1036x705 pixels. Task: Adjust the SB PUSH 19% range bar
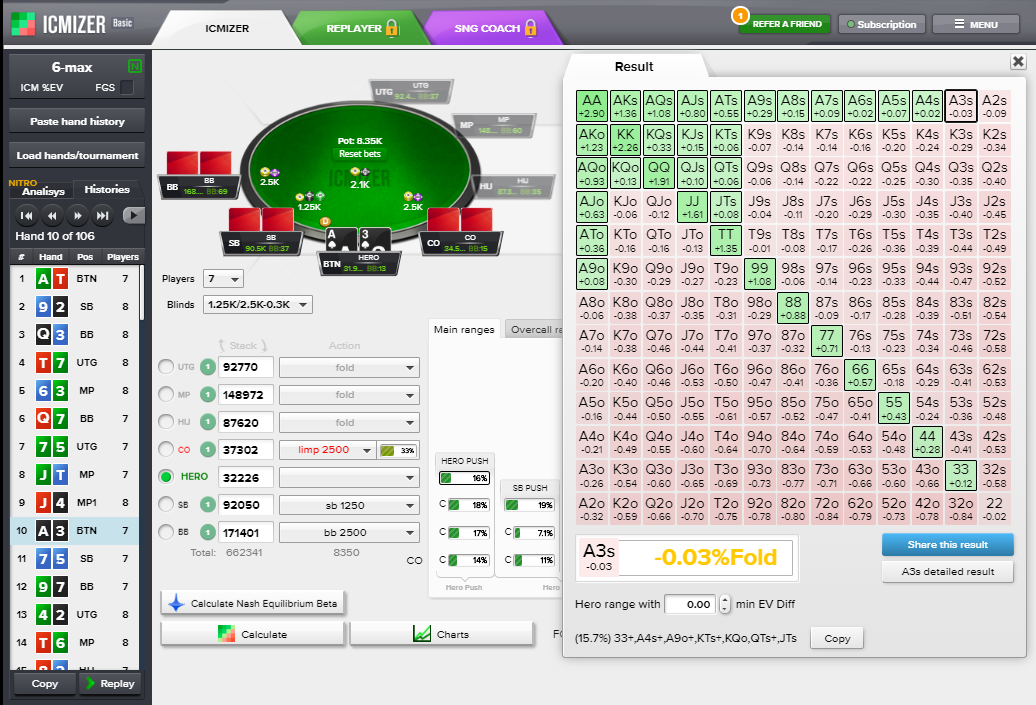pos(529,505)
